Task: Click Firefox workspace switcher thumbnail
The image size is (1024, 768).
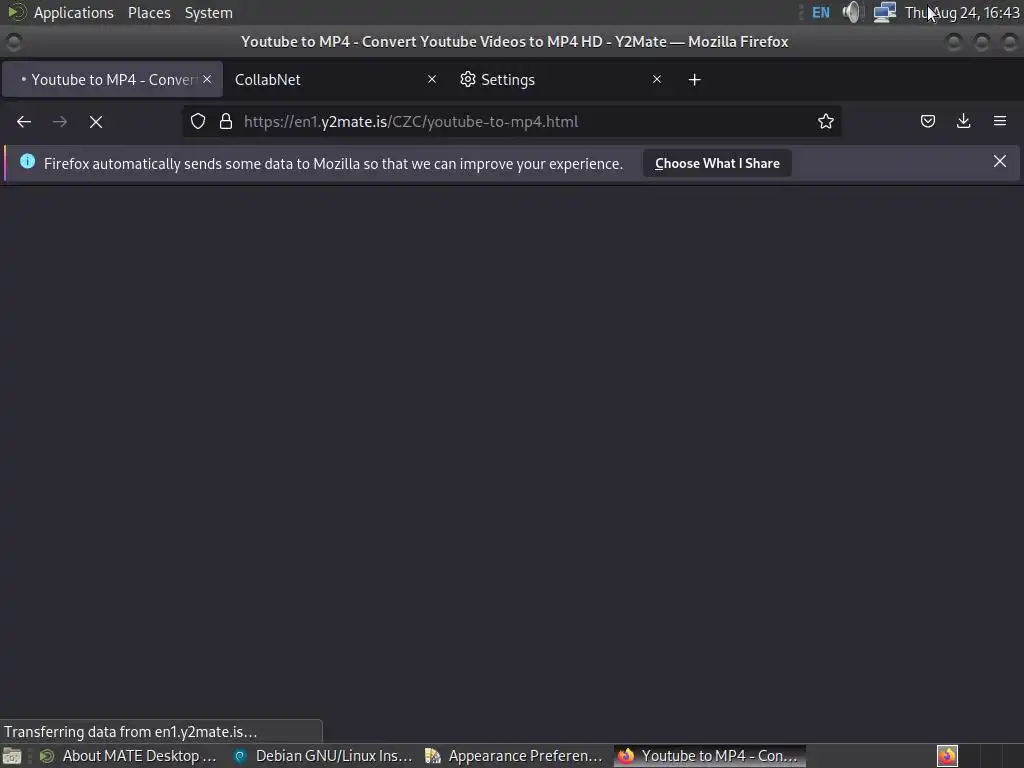Action: click(x=948, y=756)
